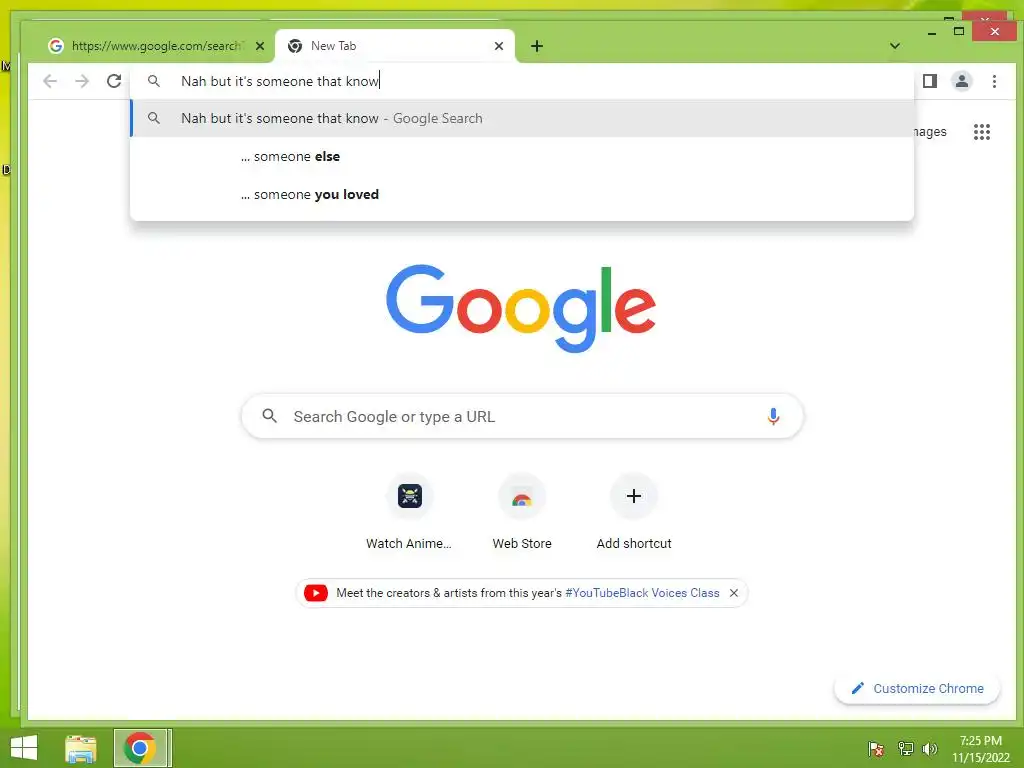Click the 'Search Google or type a URL' box
The width and height of the screenshot is (1024, 768).
pos(522,416)
